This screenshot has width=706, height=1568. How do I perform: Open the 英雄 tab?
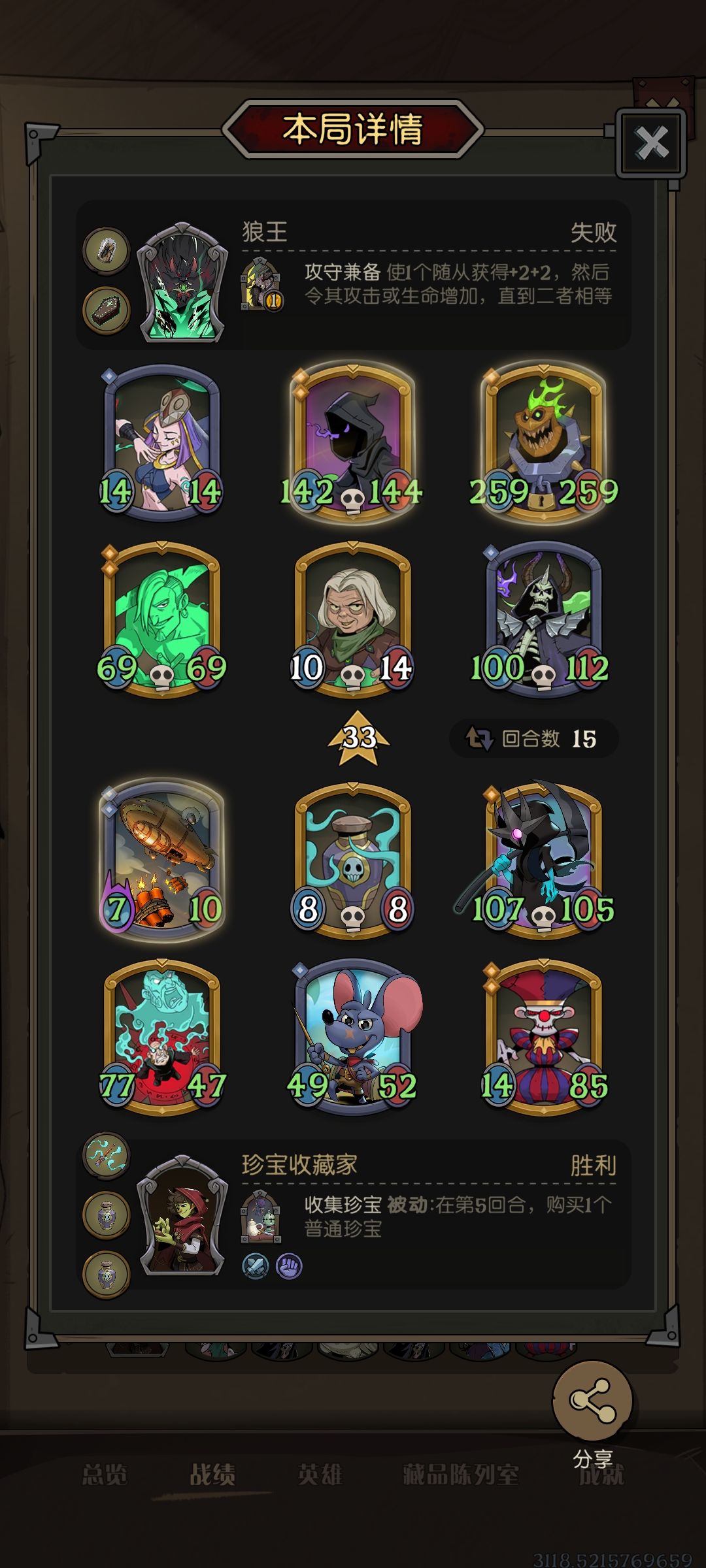click(320, 1475)
